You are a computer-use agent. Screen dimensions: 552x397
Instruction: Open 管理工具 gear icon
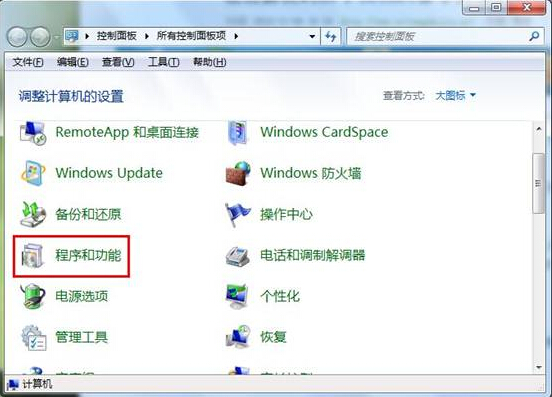coord(33,338)
